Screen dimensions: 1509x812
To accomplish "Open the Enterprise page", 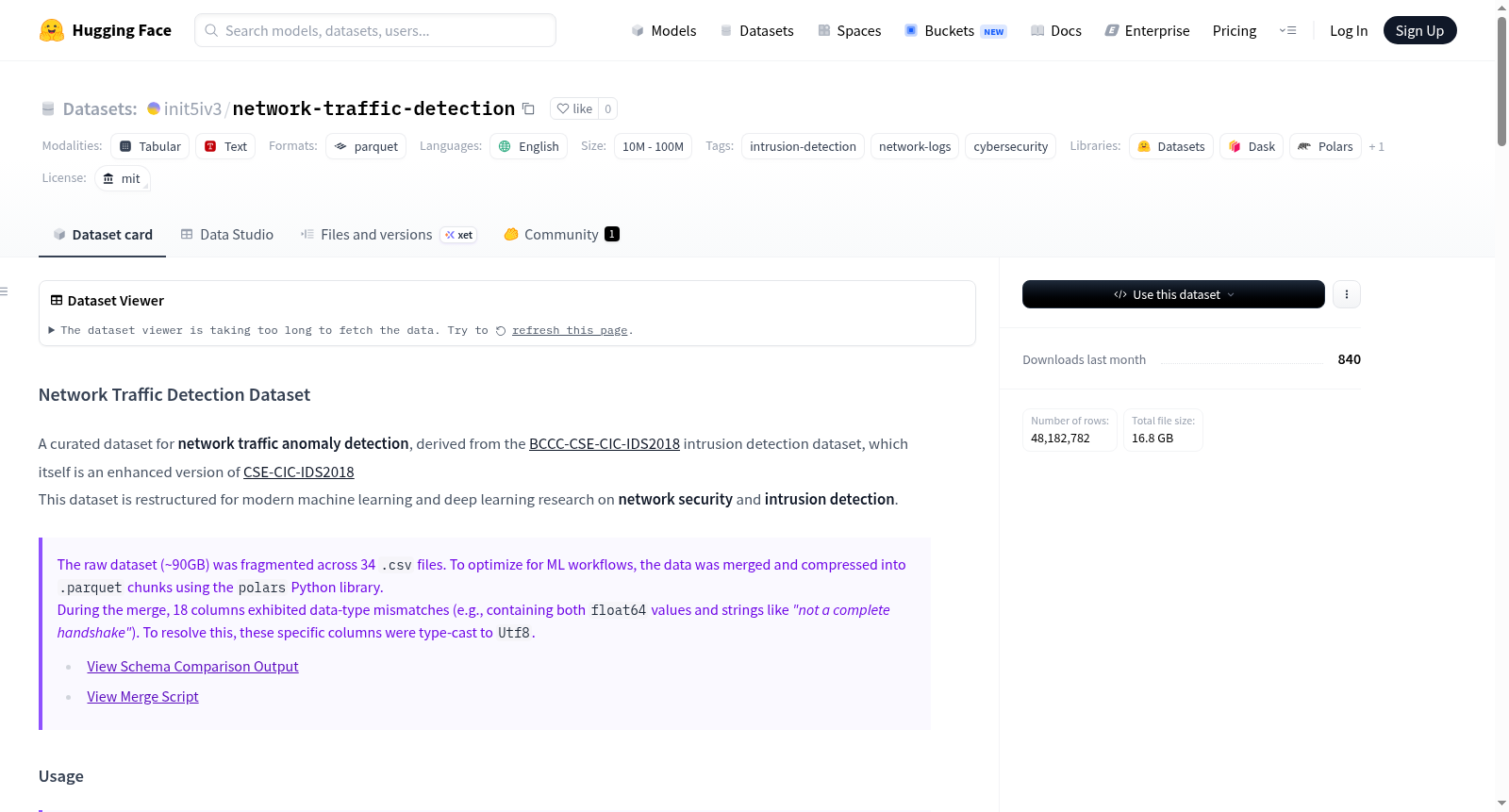I will (1147, 30).
